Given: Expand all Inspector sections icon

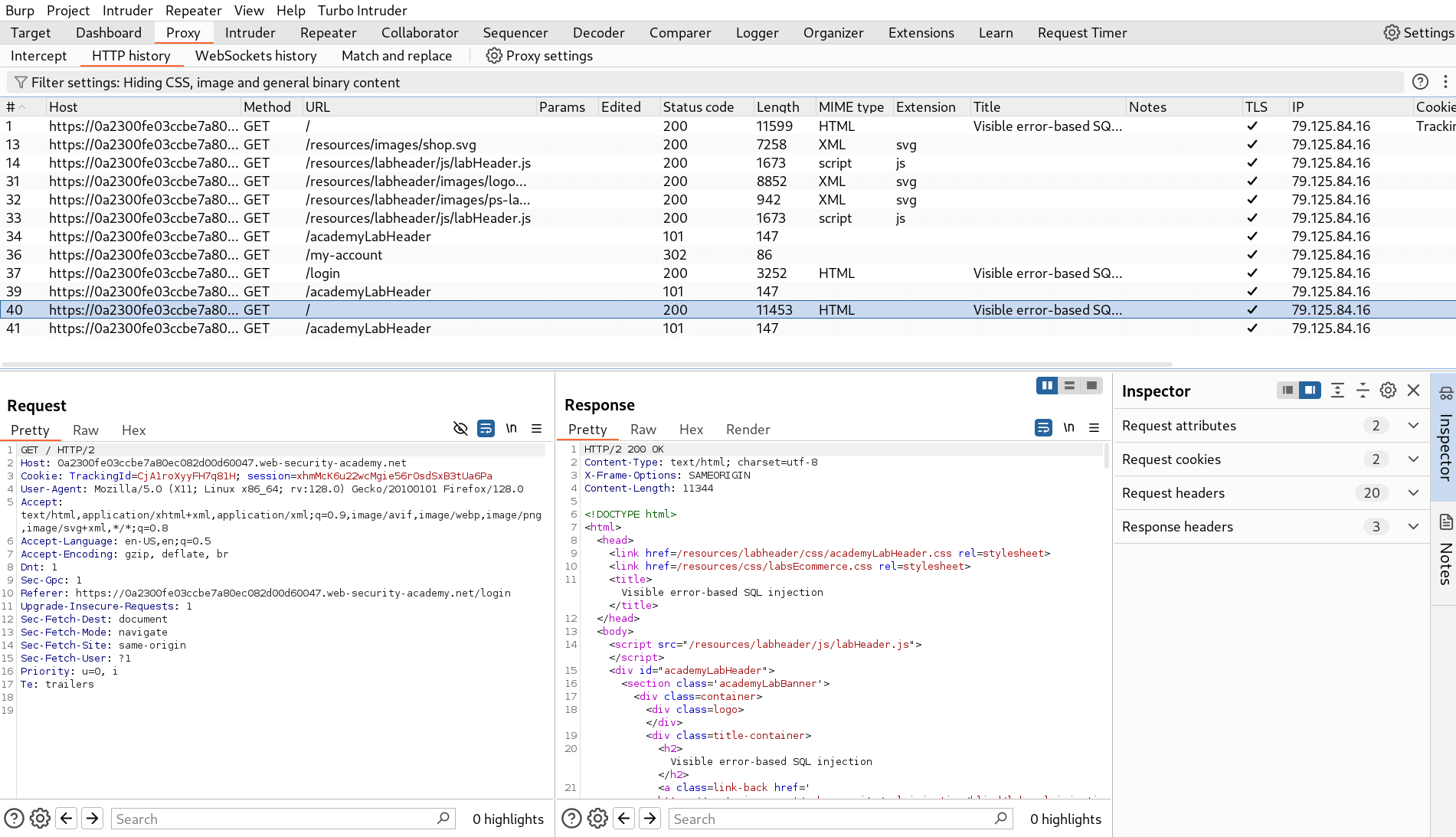Looking at the screenshot, I should (1337, 391).
